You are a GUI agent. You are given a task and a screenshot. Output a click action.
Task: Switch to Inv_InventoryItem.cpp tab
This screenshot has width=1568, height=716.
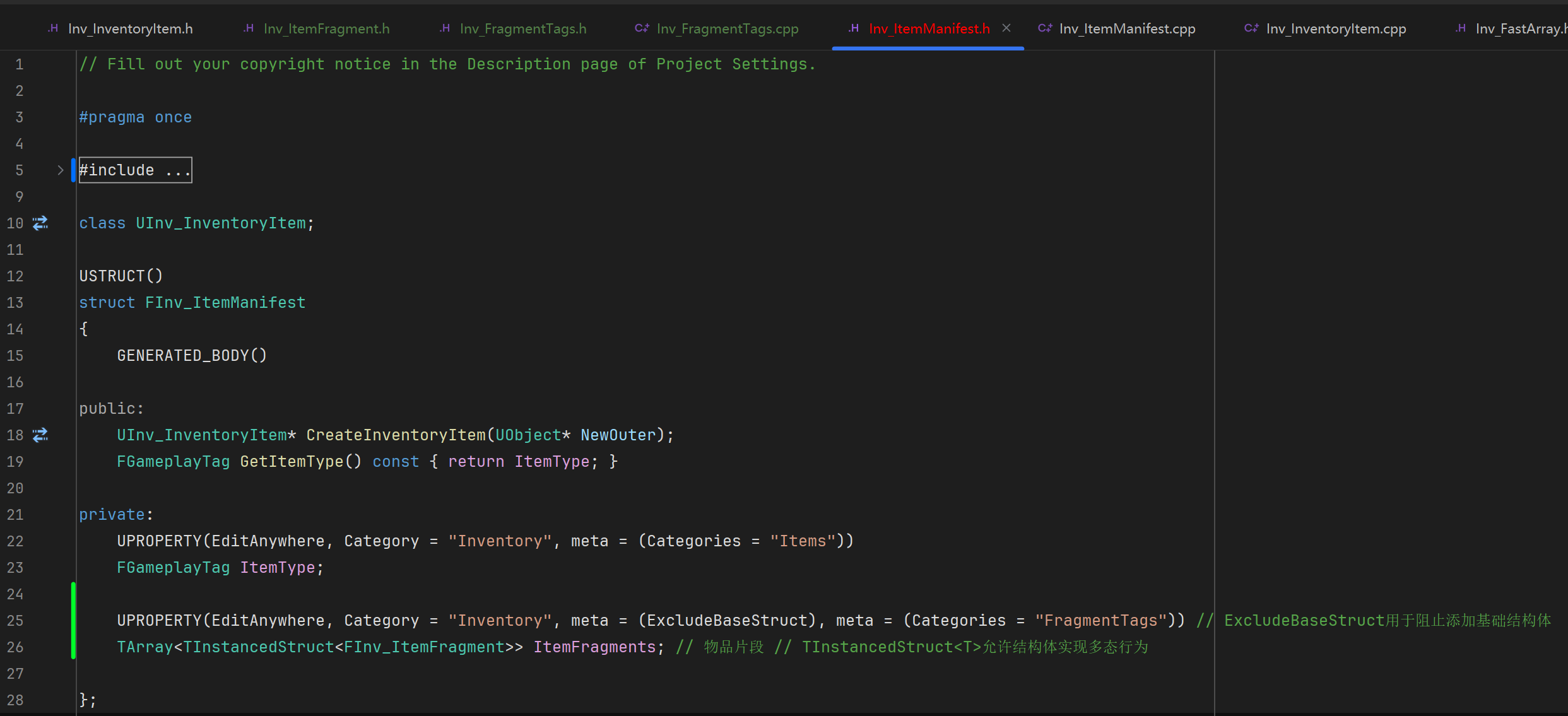pyautogui.click(x=1336, y=29)
